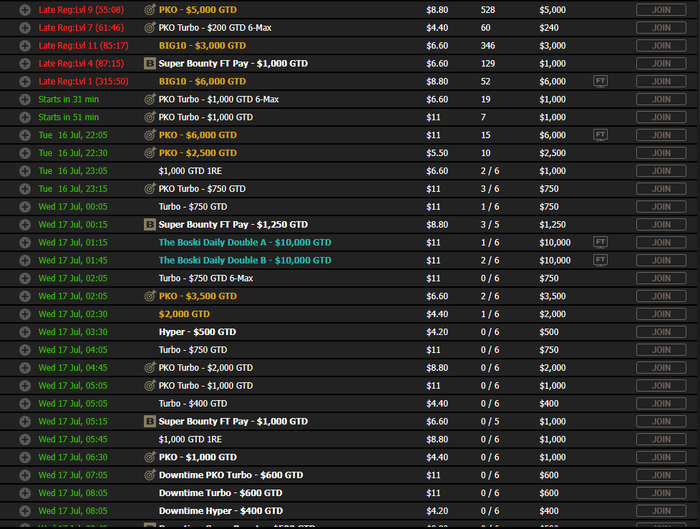Image resolution: width=700 pixels, height=529 pixels.
Task: Select The Boski Daily Double A - $10,000 GTD
Action: pyautogui.click(x=245, y=242)
